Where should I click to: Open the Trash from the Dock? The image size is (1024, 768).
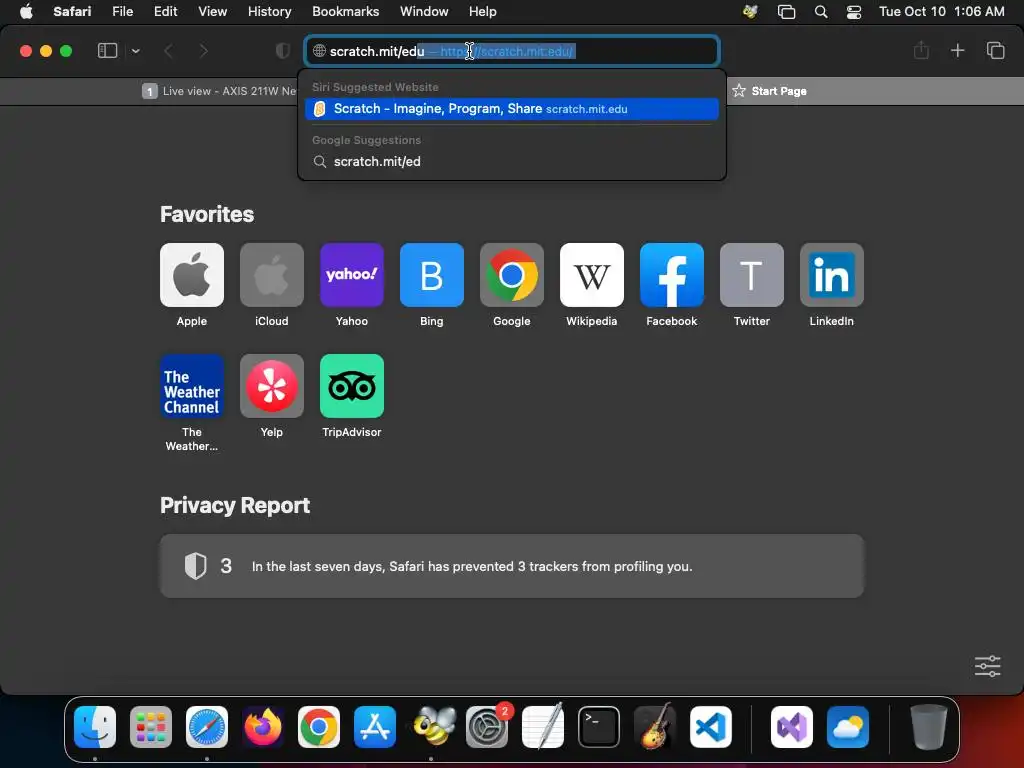929,727
